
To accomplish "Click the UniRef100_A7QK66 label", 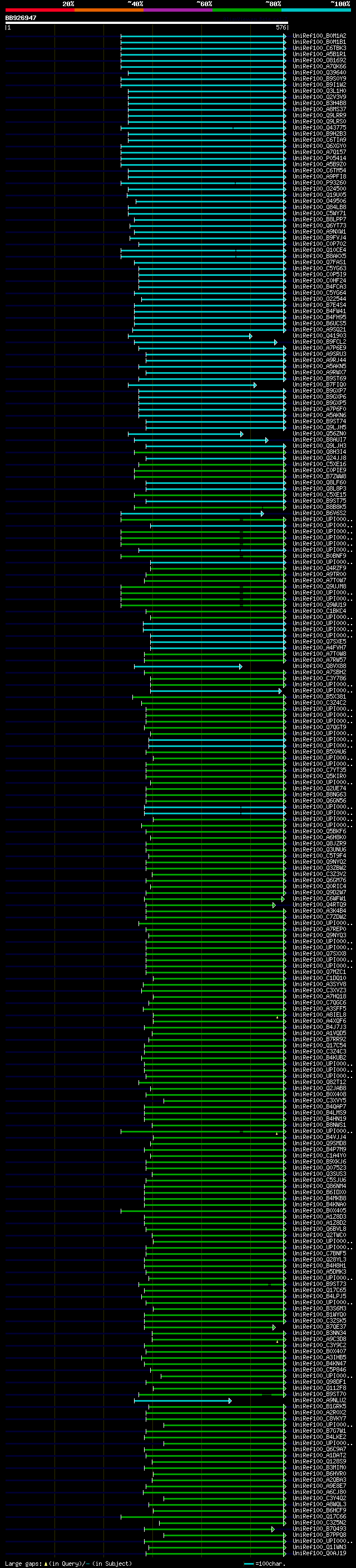I will tap(319, 66).
